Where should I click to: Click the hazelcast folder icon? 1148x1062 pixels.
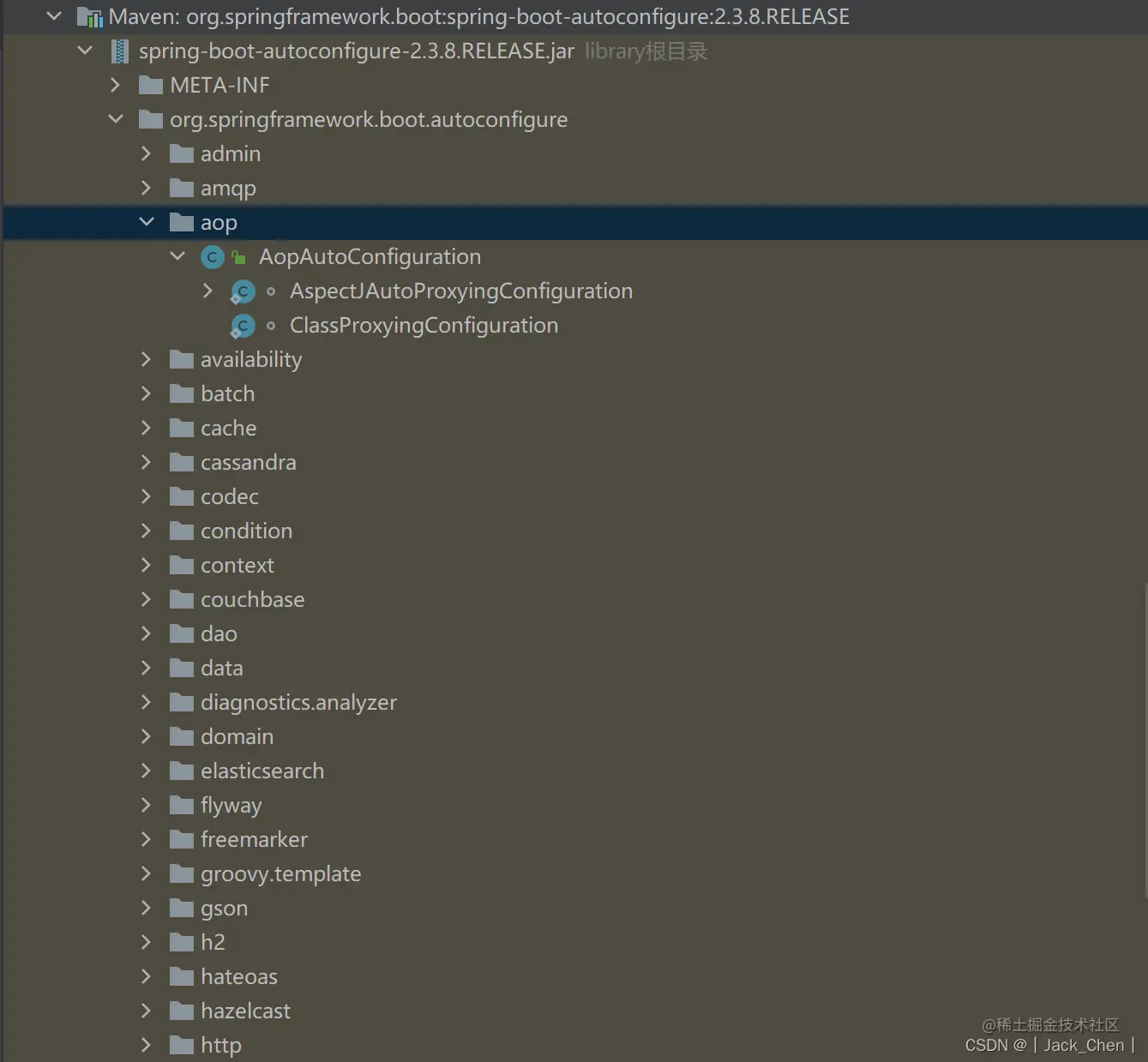[x=182, y=1011]
